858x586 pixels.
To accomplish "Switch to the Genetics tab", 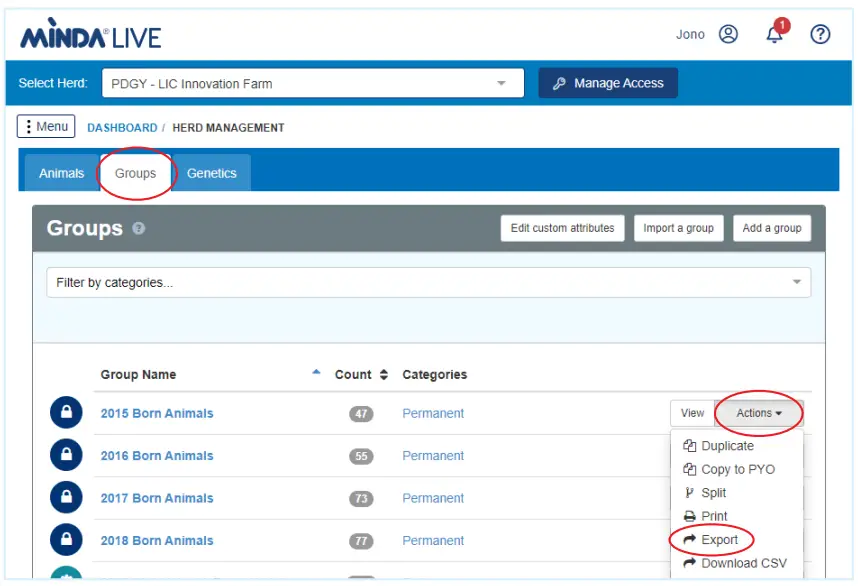I will [x=212, y=173].
